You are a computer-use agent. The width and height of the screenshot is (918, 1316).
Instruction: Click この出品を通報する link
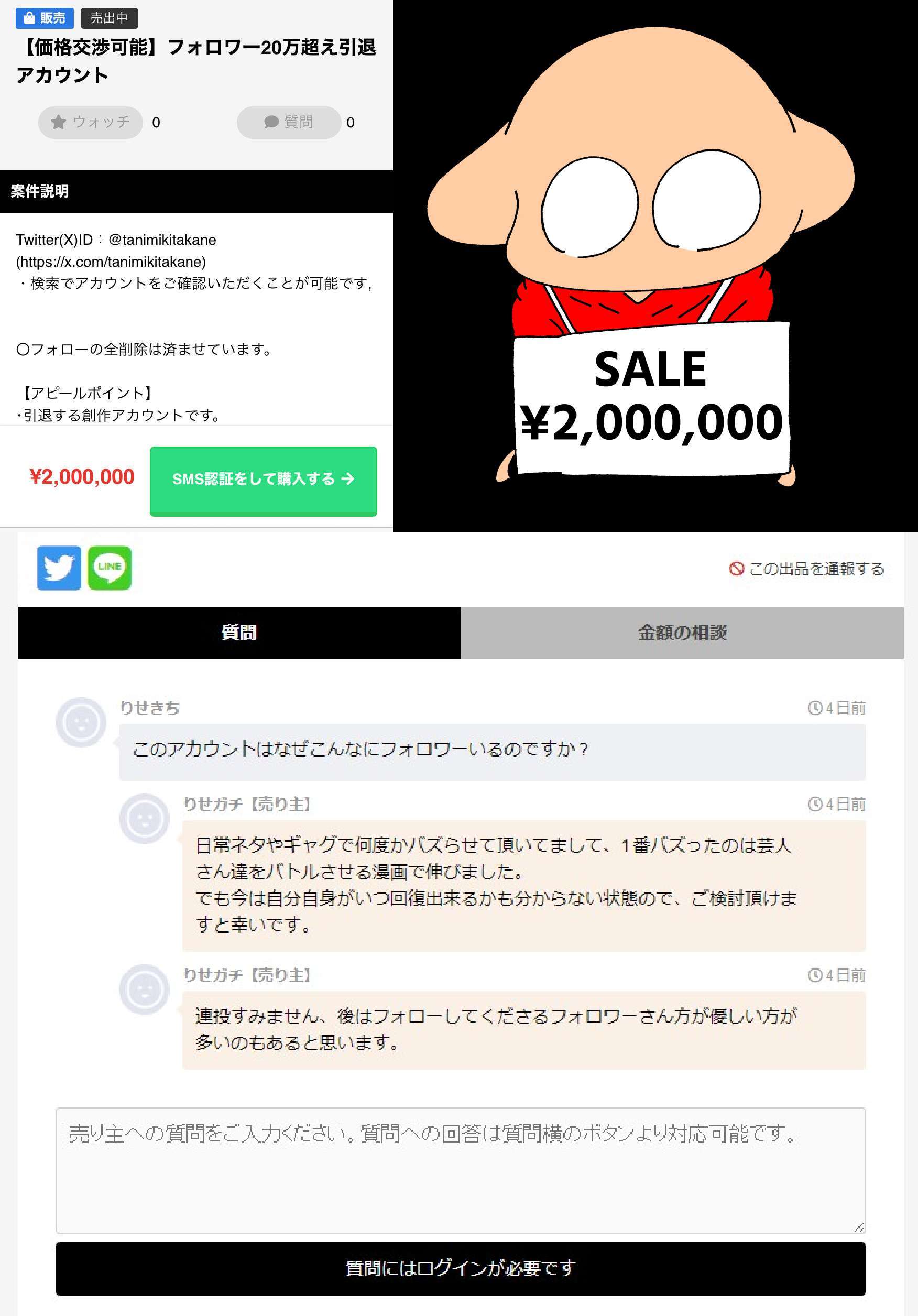pos(816,569)
